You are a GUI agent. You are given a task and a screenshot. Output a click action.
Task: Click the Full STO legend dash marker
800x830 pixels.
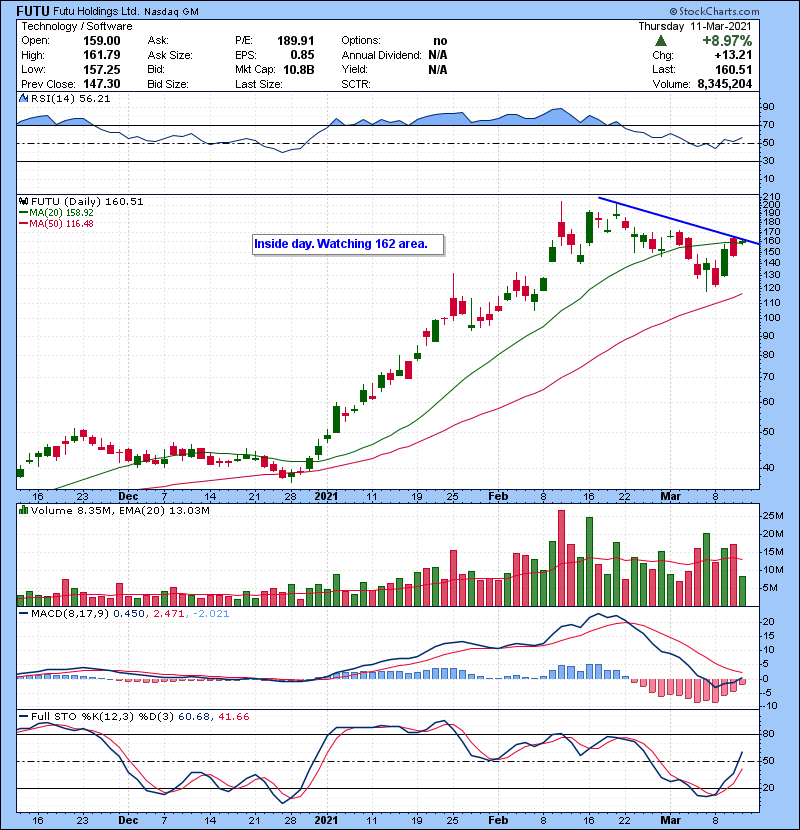click(x=23, y=717)
